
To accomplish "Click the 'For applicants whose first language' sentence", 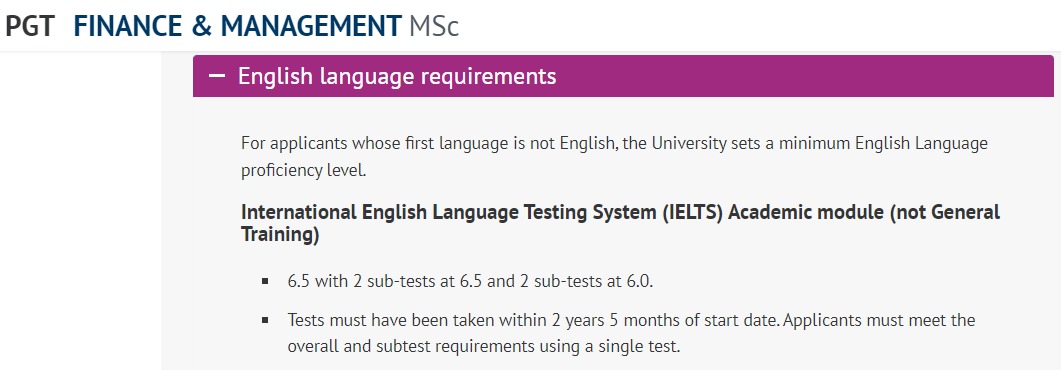I will tap(614, 143).
